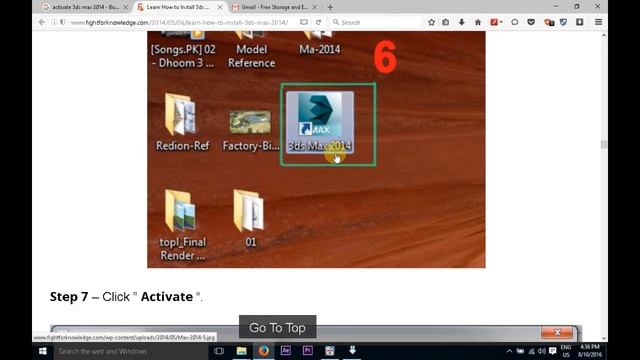Close the Gmail tab
This screenshot has height=360, width=640.
click(x=314, y=7)
